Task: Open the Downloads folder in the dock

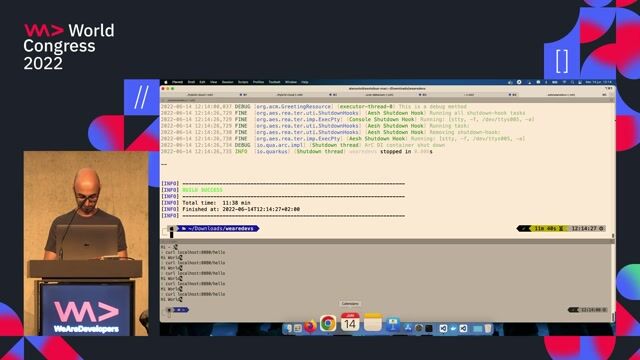Action: tap(477, 329)
